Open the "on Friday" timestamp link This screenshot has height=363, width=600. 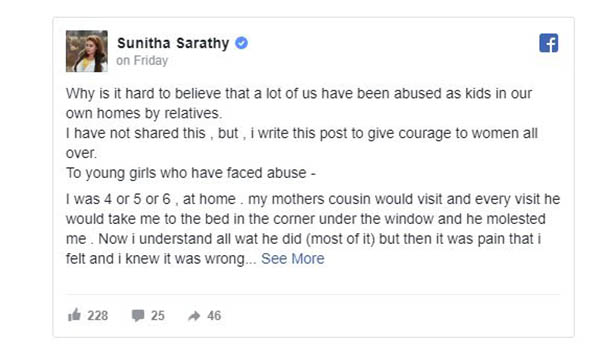(142, 60)
